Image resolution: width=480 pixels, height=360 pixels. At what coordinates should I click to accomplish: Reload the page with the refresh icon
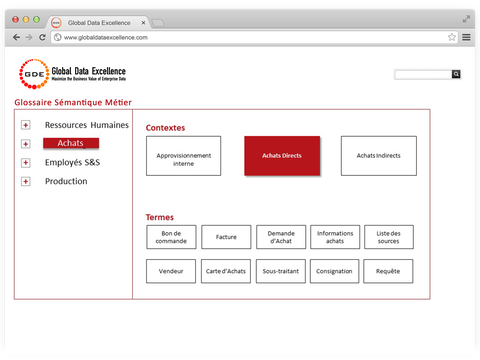[x=42, y=37]
